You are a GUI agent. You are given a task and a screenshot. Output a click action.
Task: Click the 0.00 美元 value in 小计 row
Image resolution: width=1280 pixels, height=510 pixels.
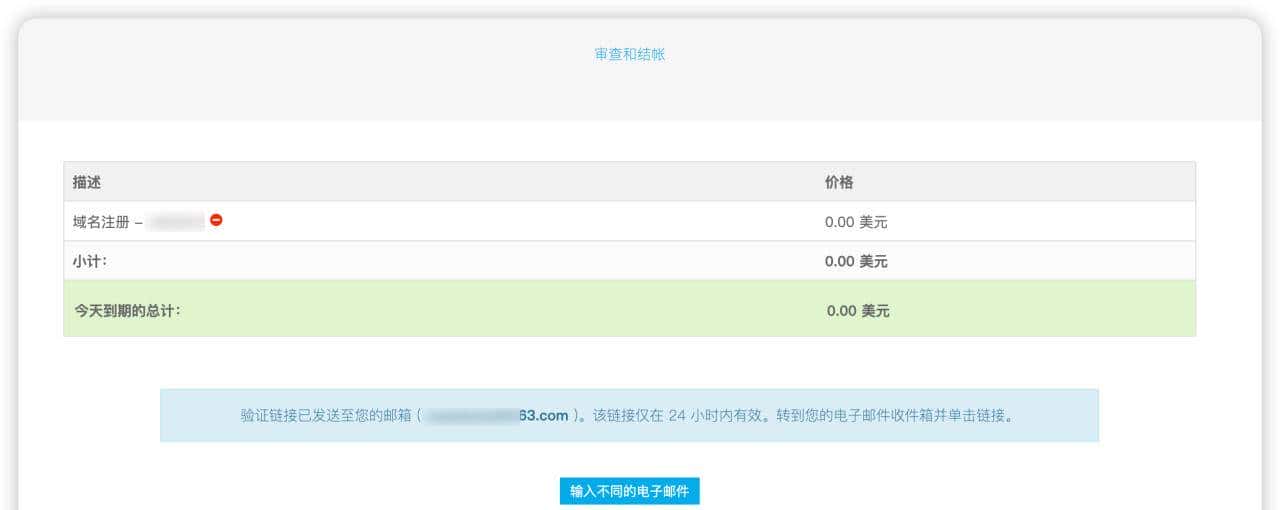856,261
